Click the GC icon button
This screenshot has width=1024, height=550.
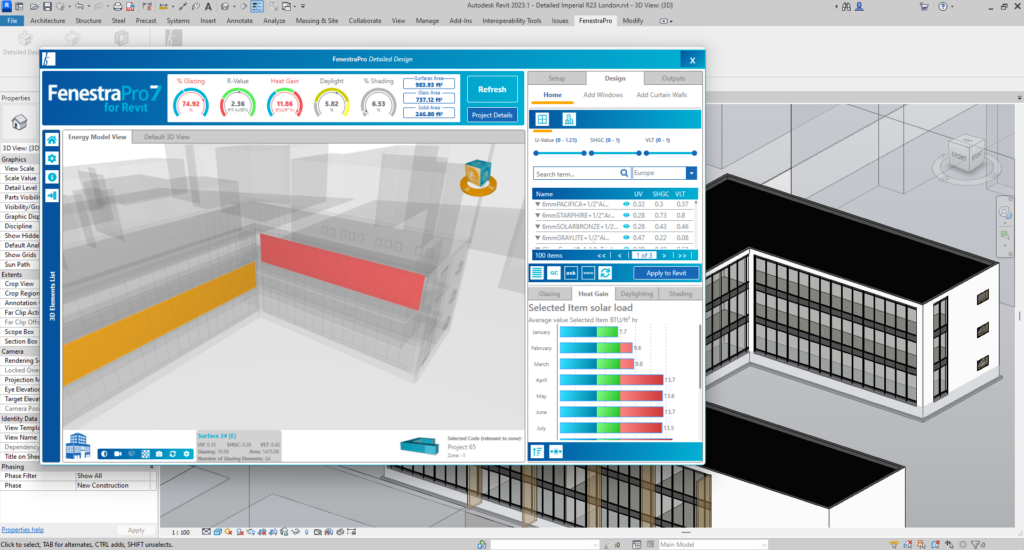(x=554, y=273)
